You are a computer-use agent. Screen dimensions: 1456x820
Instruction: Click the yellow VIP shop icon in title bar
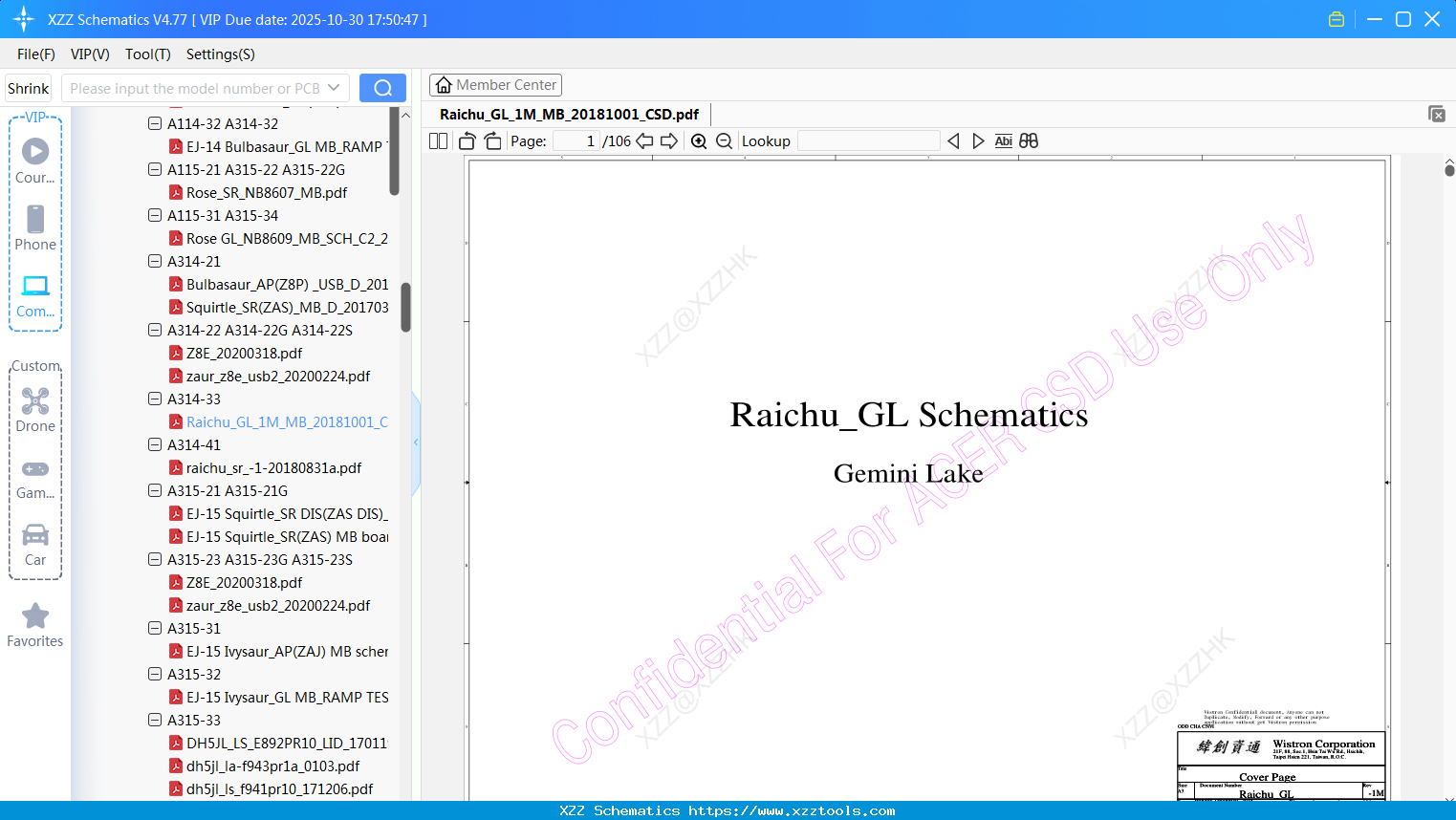point(1336,19)
